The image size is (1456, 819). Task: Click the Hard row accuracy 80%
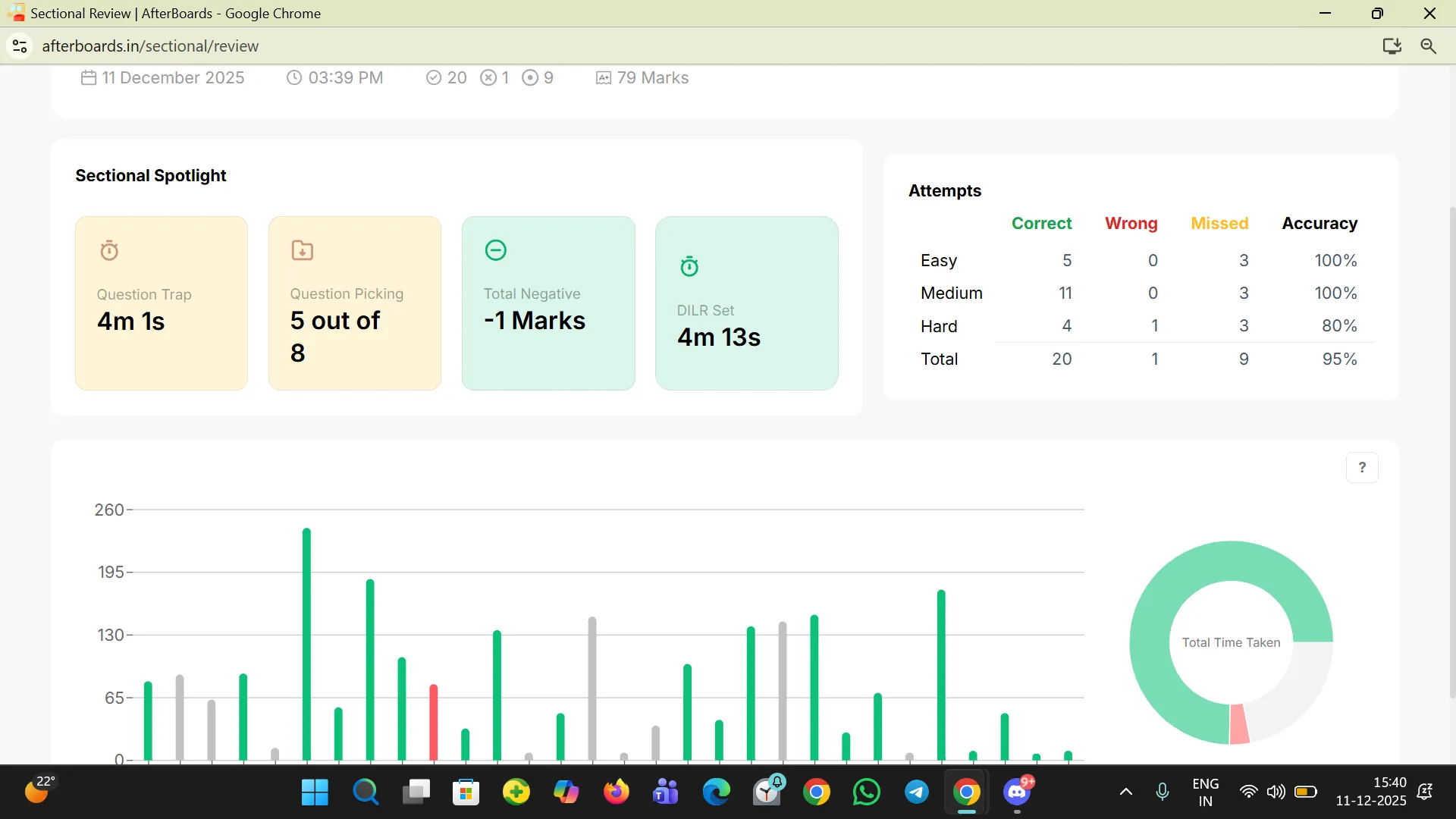click(x=1339, y=326)
